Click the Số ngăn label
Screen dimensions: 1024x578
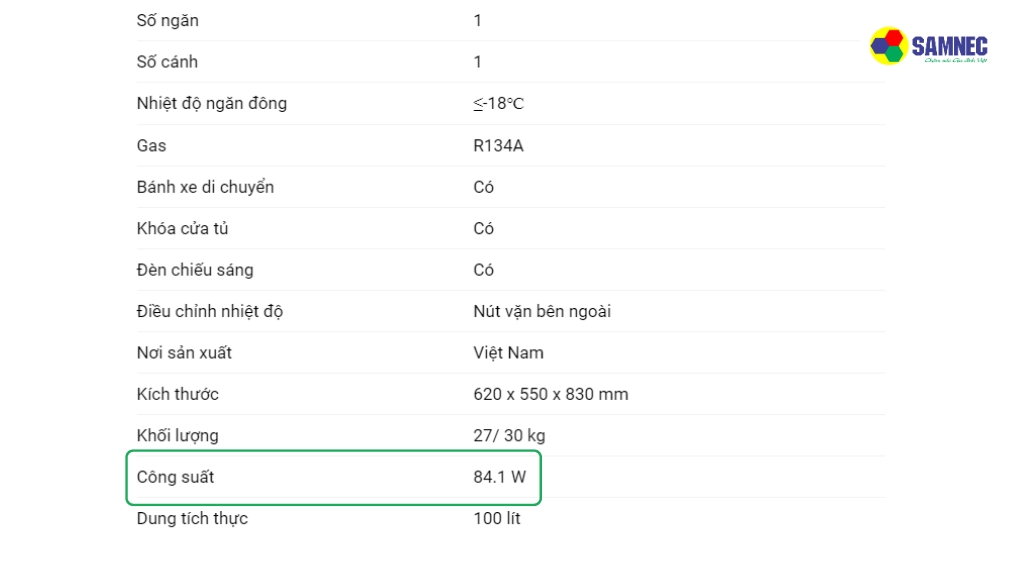pos(168,21)
